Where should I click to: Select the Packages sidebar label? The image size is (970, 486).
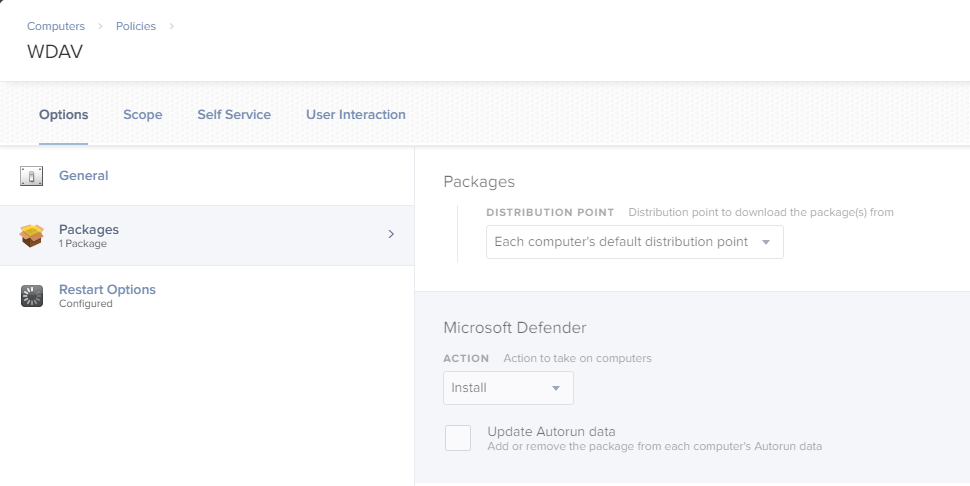tap(89, 230)
